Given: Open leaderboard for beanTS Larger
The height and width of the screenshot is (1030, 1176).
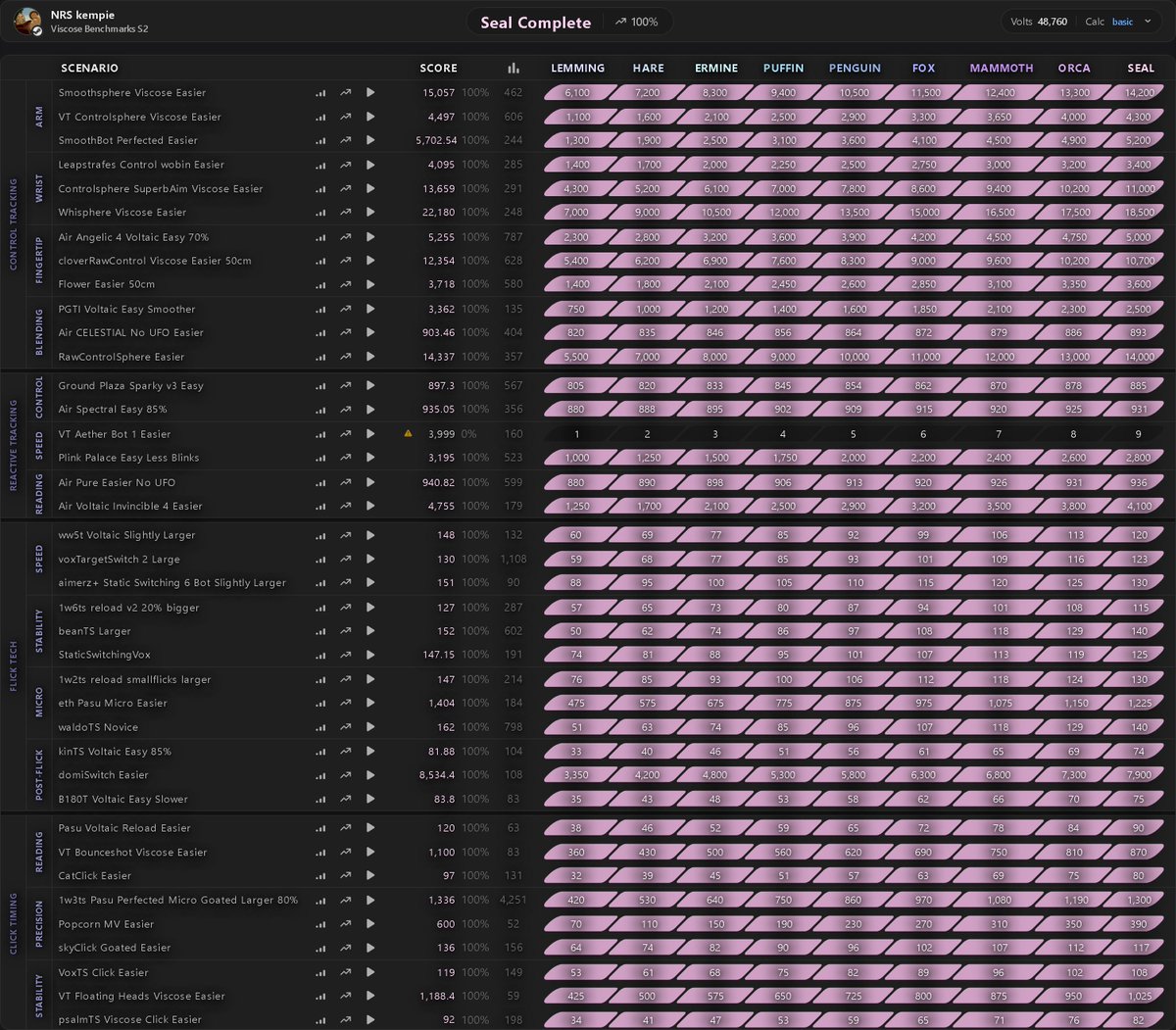Looking at the screenshot, I should coord(320,631).
